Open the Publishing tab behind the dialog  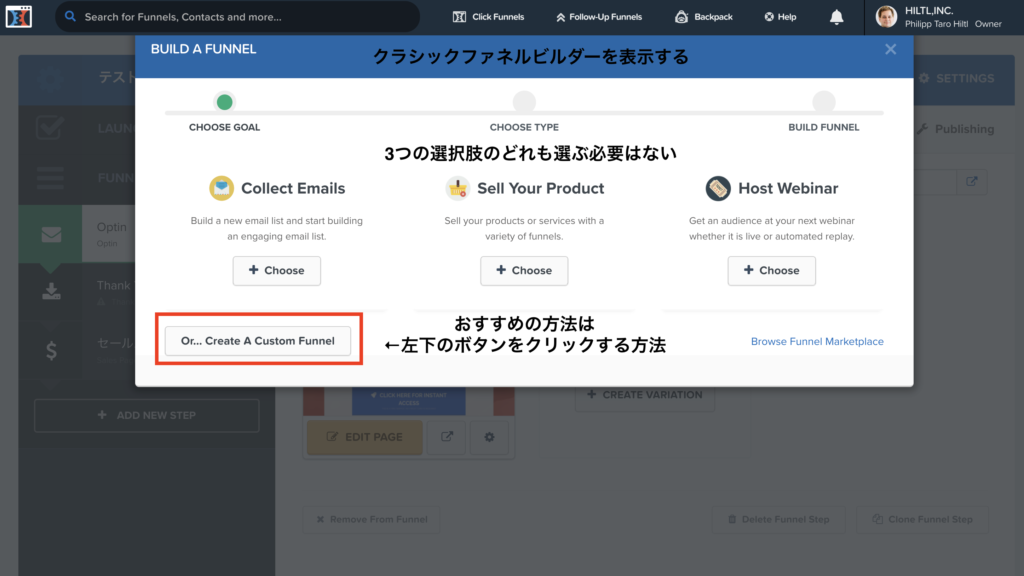[955, 129]
